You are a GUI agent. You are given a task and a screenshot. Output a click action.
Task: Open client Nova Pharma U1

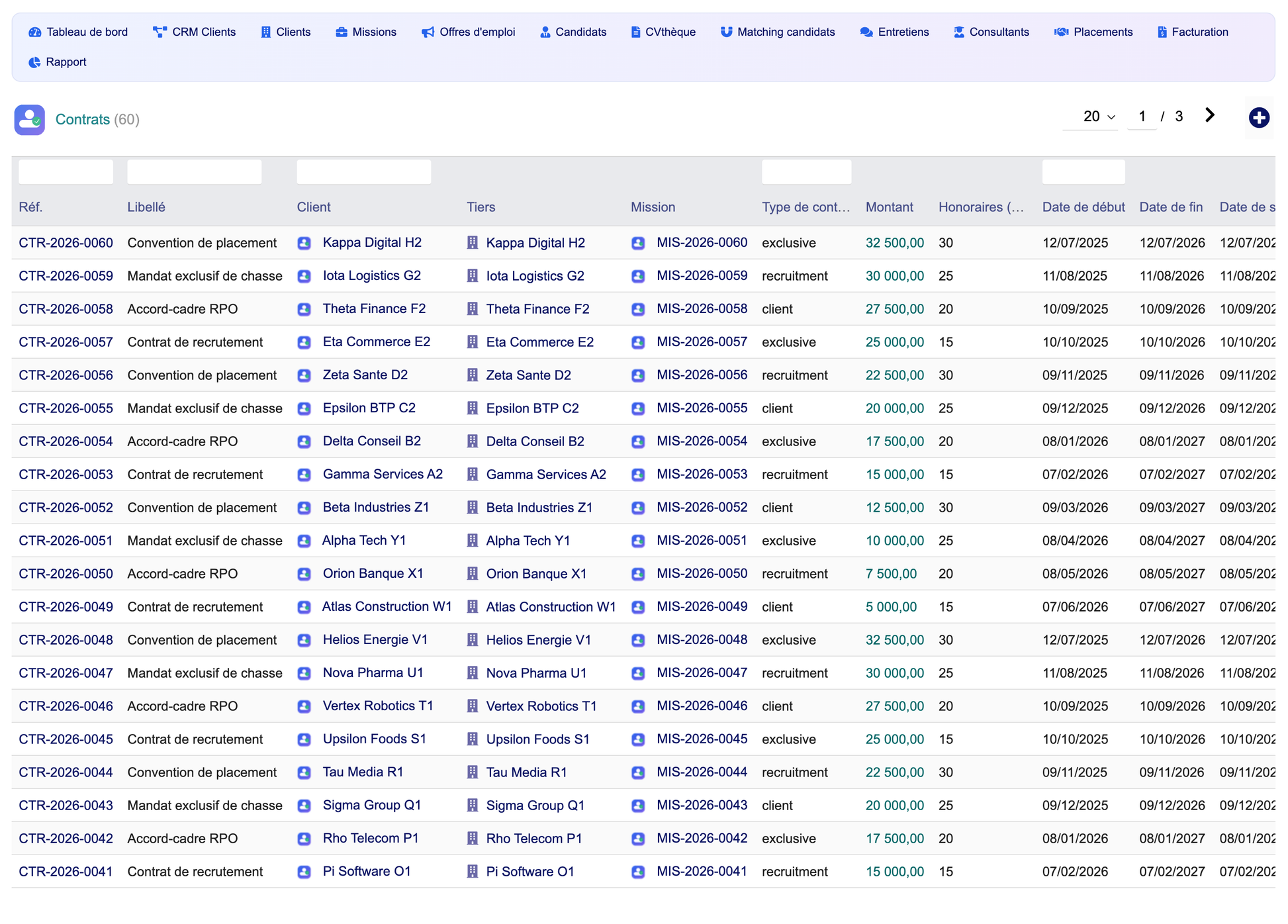(x=373, y=673)
